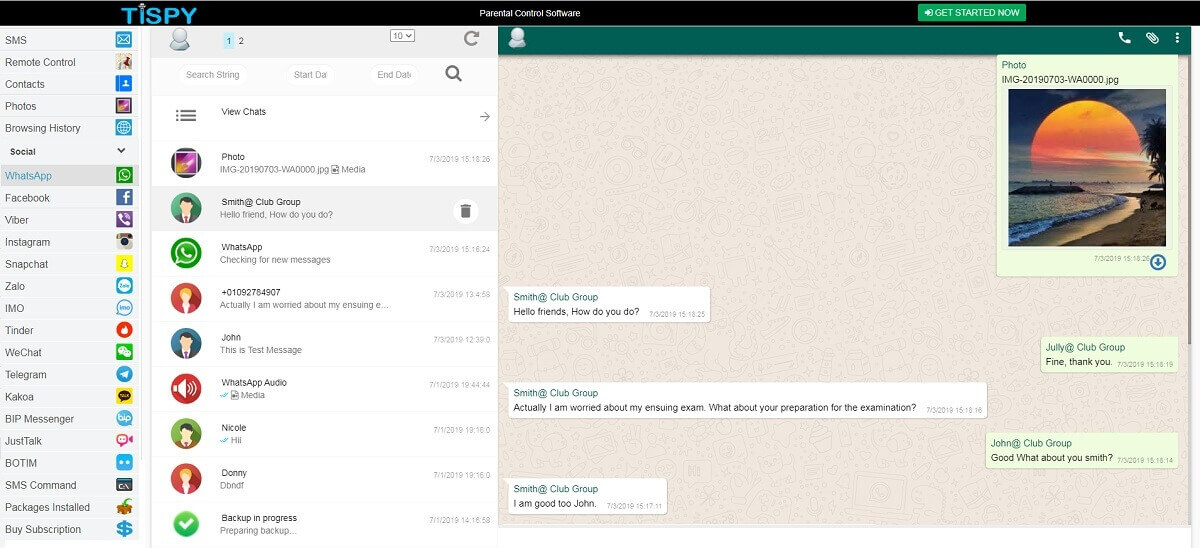Click the Buy Subscription dollar icon
The height and width of the screenshot is (548, 1200).
coord(124,529)
